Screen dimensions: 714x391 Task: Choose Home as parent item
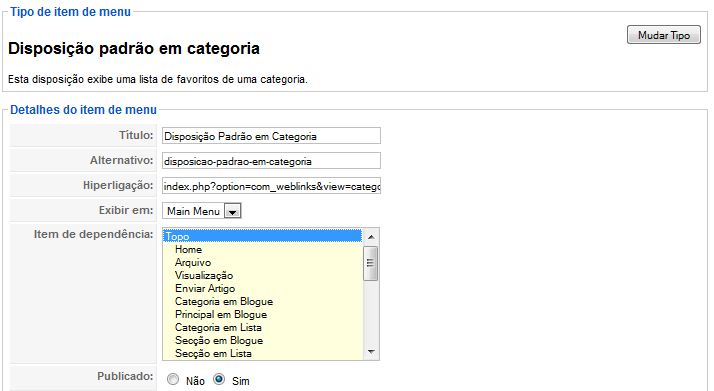coord(263,249)
